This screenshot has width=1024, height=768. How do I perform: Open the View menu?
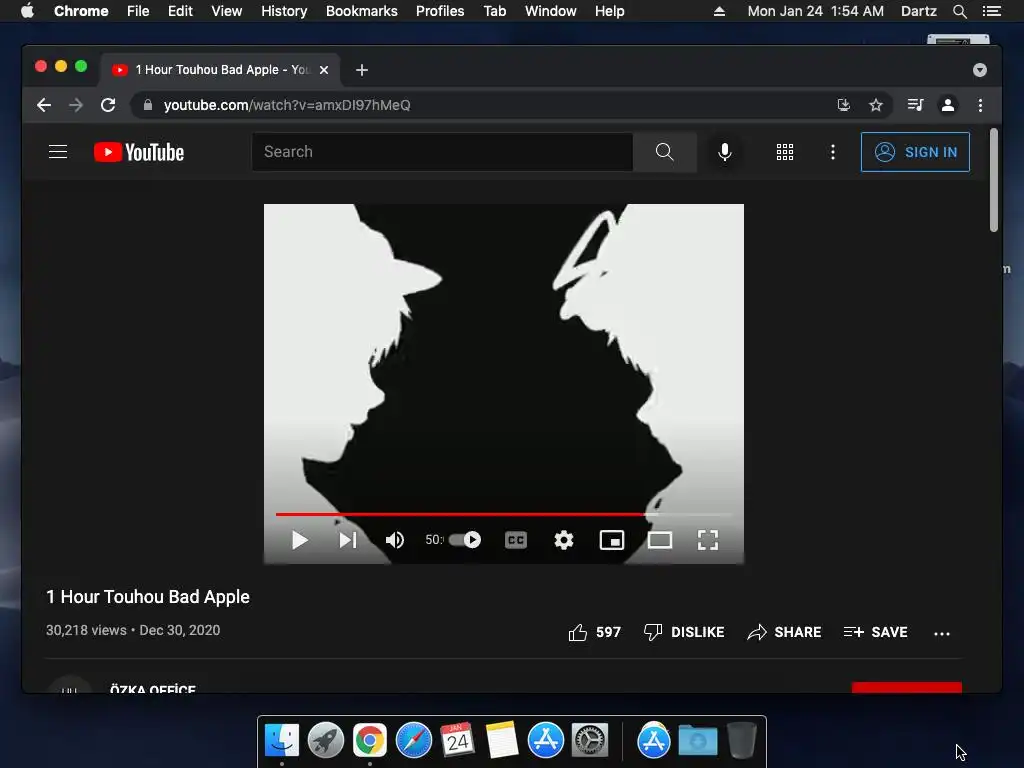(227, 11)
